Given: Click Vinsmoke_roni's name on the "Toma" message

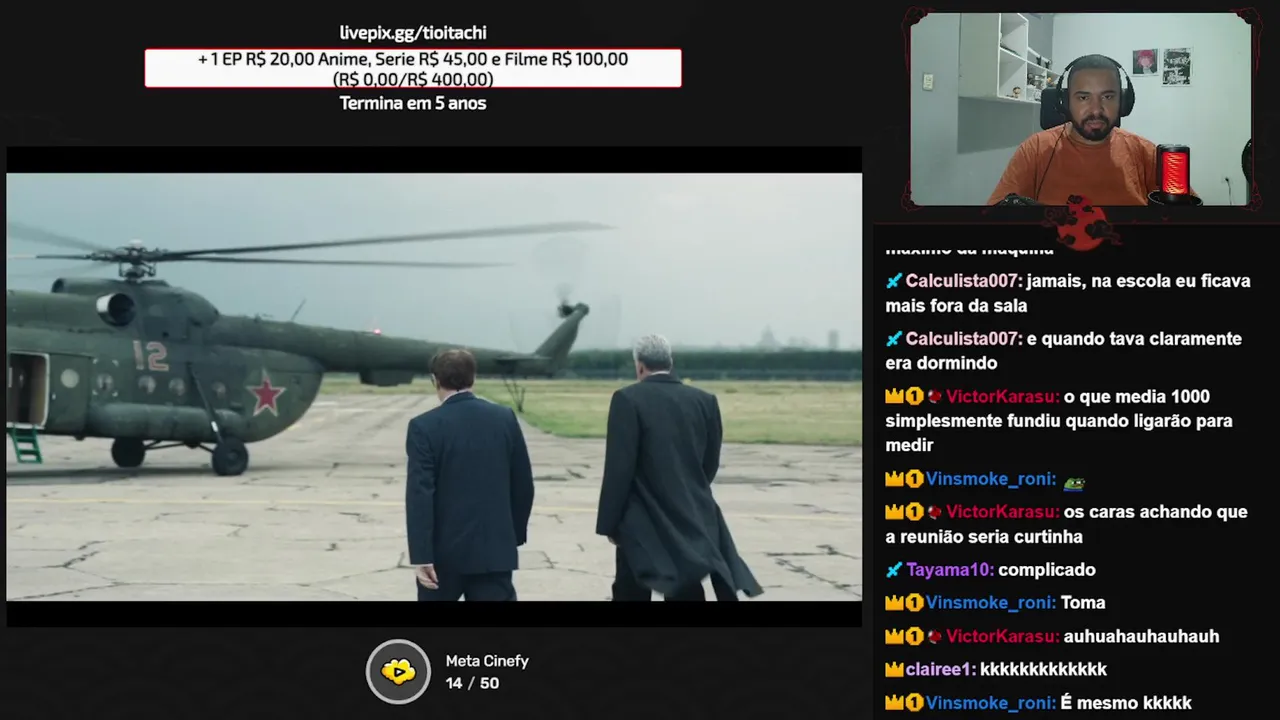Looking at the screenshot, I should pyautogui.click(x=990, y=603).
